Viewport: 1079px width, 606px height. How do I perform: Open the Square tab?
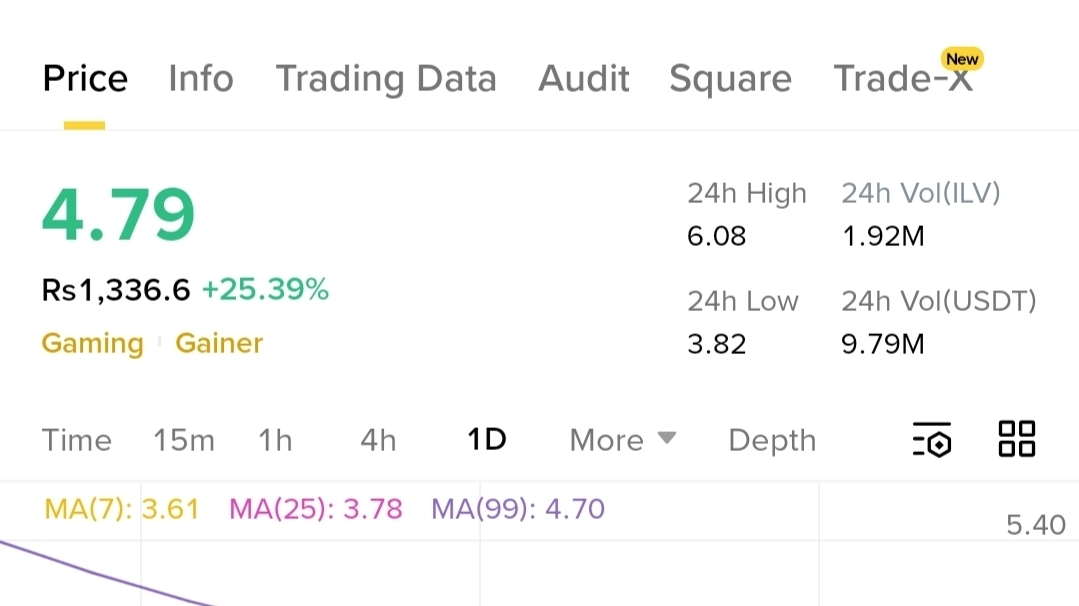pyautogui.click(x=730, y=79)
